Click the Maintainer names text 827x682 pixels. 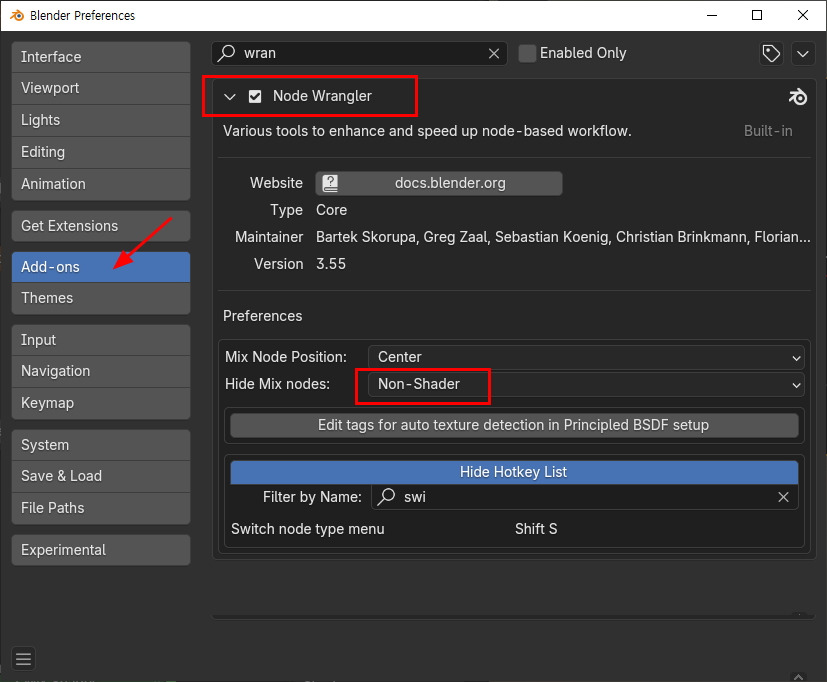pos(563,237)
